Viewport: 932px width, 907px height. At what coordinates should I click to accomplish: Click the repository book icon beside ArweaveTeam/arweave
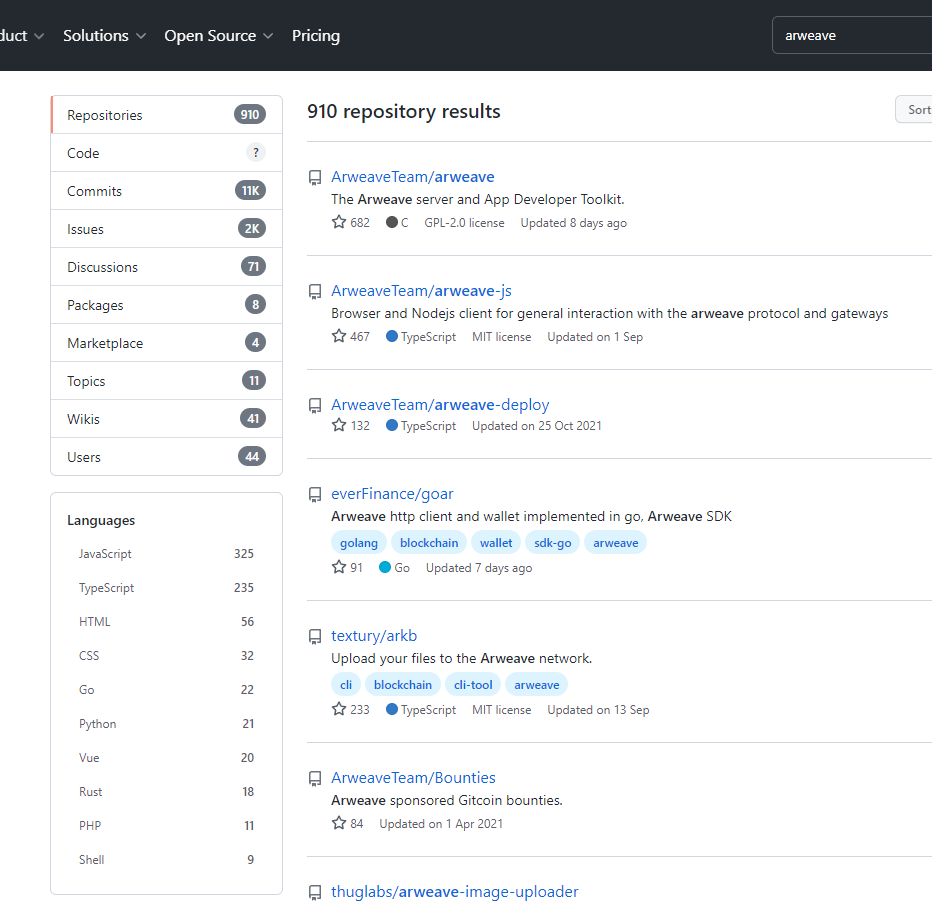tap(314, 177)
